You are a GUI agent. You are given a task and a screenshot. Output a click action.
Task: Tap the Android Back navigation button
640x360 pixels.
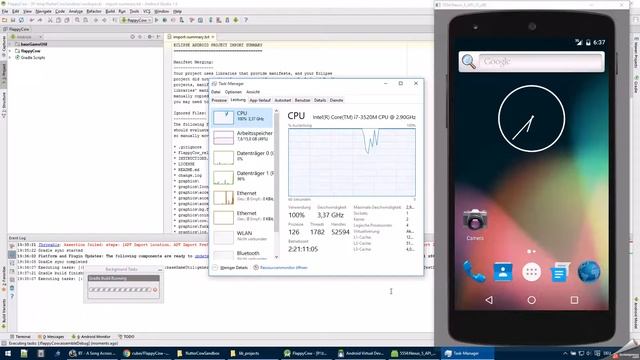point(489,300)
